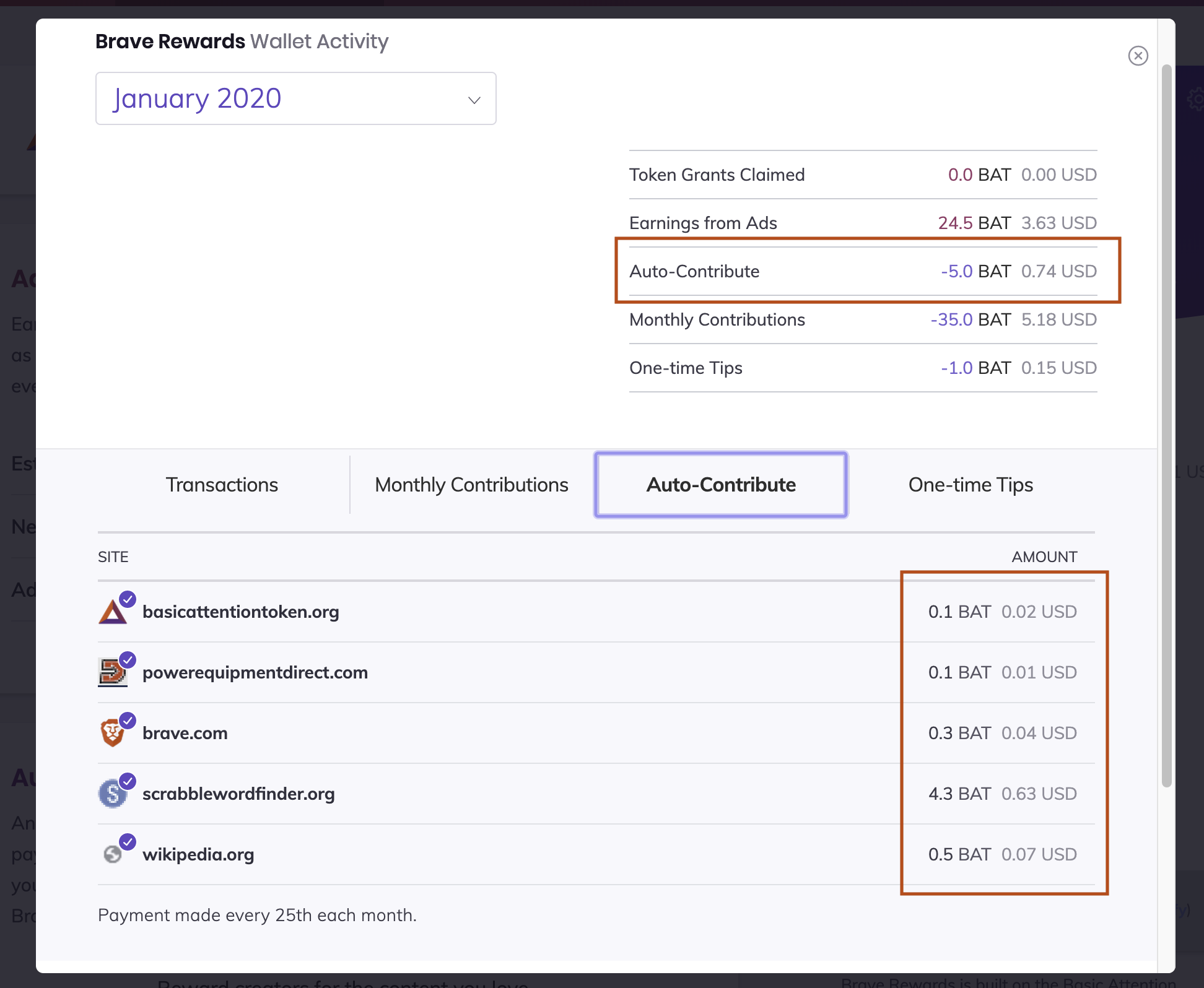Close the Wallet Activity dialog
The width and height of the screenshot is (1204, 988).
pos(1138,56)
